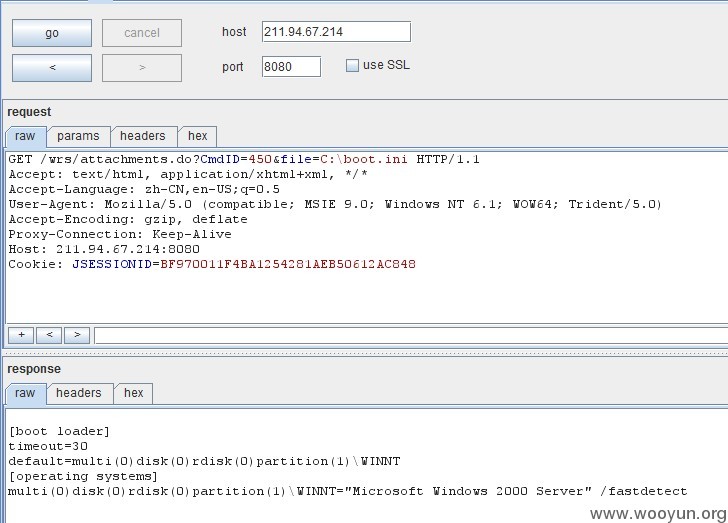
Task: Click the + button beside the search bar
Action: 21,335
